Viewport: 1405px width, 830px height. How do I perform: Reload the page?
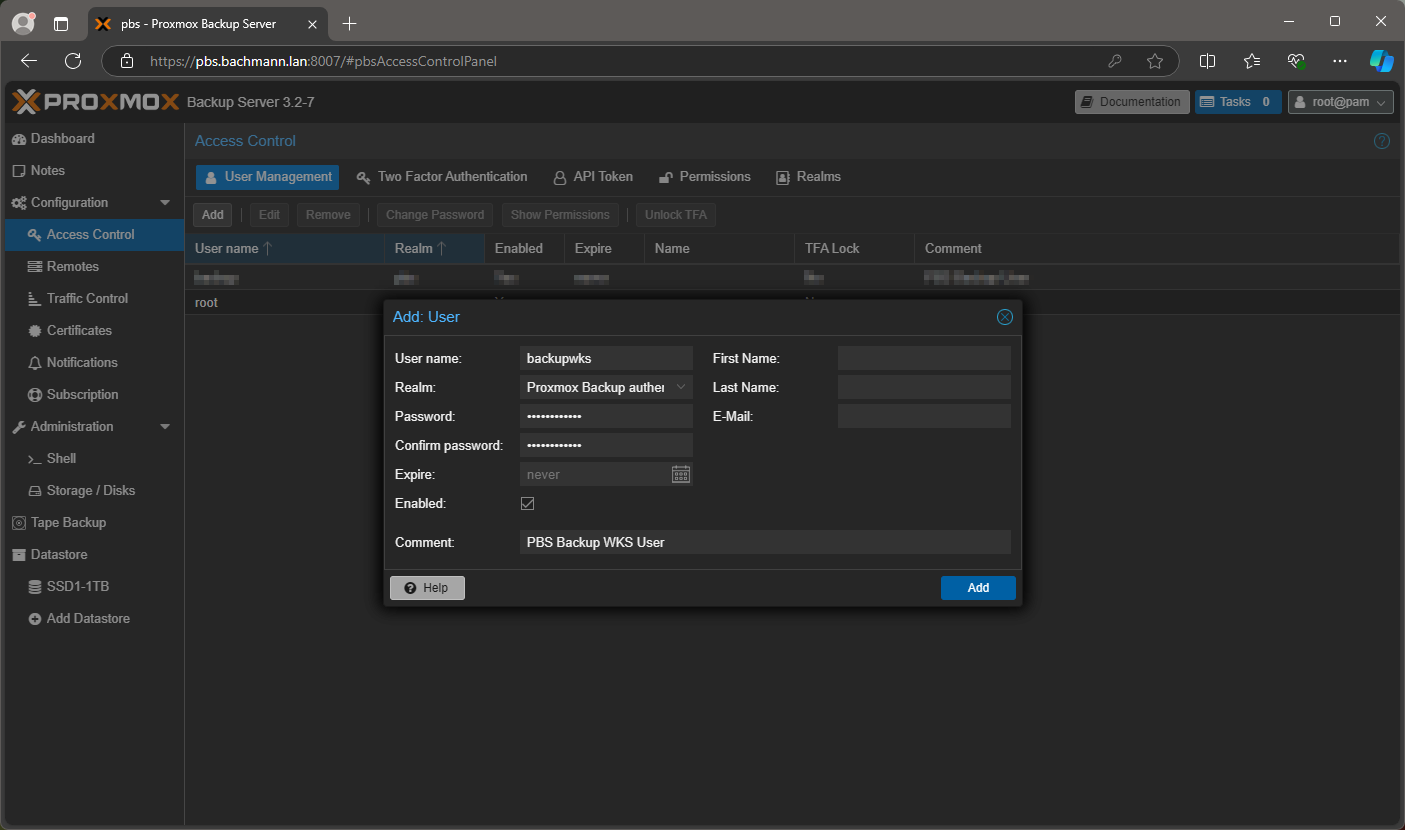(x=73, y=61)
